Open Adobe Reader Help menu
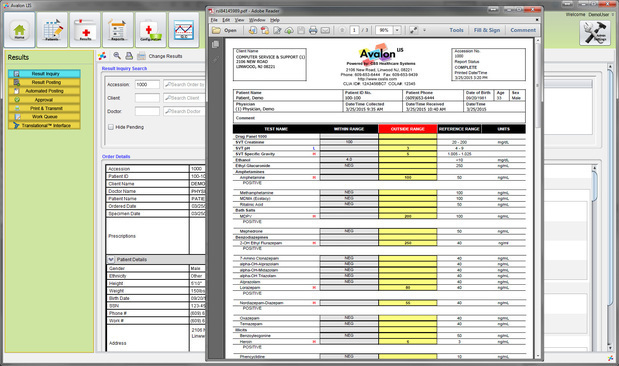This screenshot has height=366, width=619. [x=275, y=20]
